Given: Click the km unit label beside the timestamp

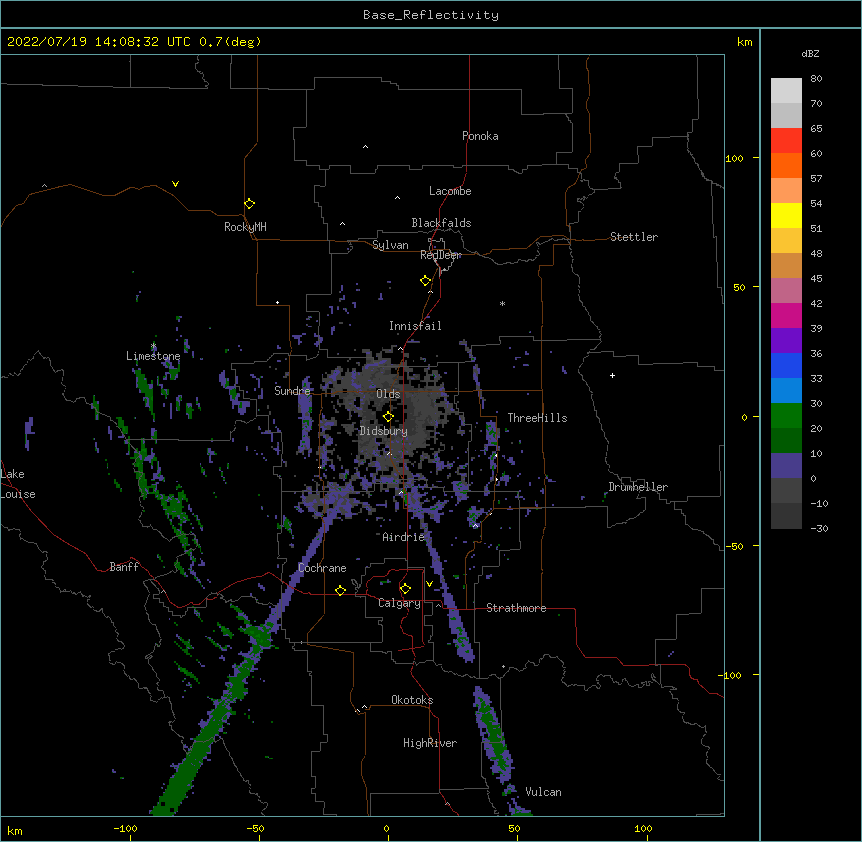Looking at the screenshot, I should (745, 42).
